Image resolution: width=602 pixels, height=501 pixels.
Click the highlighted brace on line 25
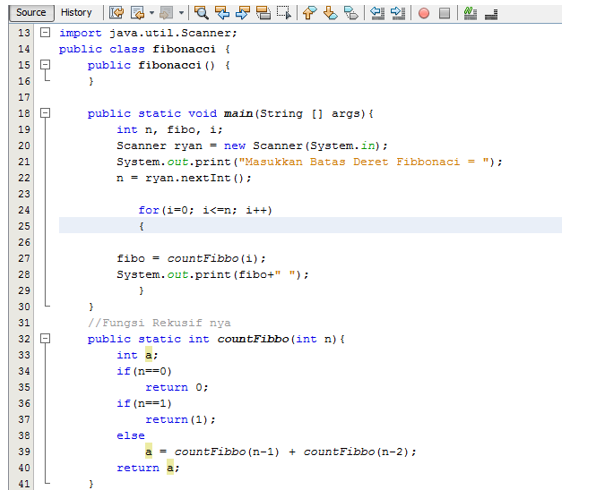pyautogui.click(x=142, y=226)
